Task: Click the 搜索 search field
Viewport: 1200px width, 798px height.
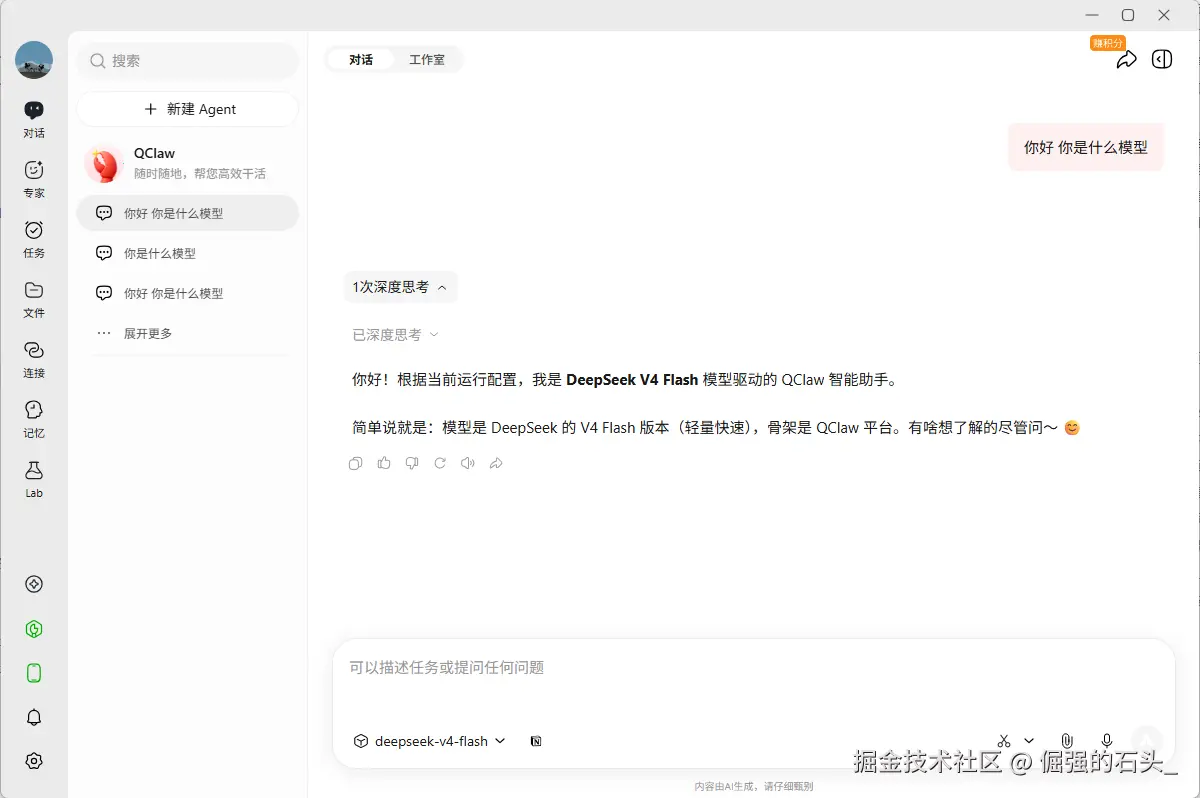Action: [x=188, y=61]
